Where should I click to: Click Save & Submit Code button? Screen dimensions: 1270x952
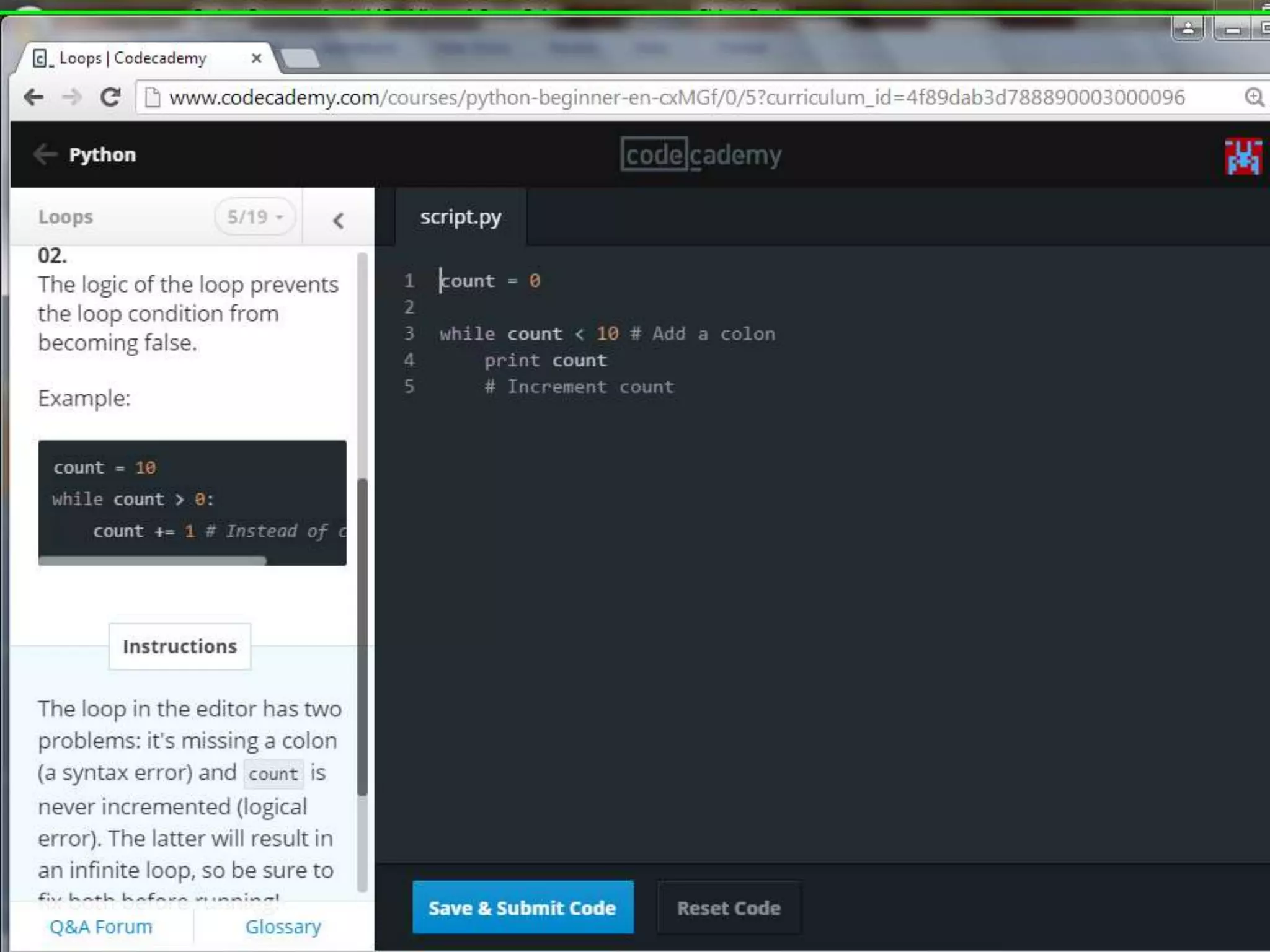pyautogui.click(x=523, y=907)
